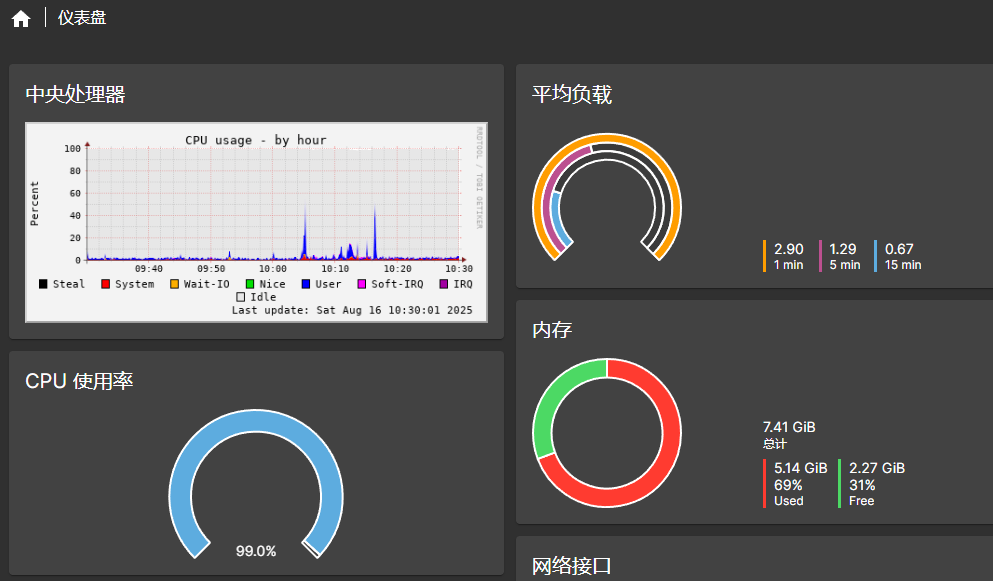Click the 99.0% CPU usage value
Viewport: 993px width, 581px height.
(x=256, y=551)
